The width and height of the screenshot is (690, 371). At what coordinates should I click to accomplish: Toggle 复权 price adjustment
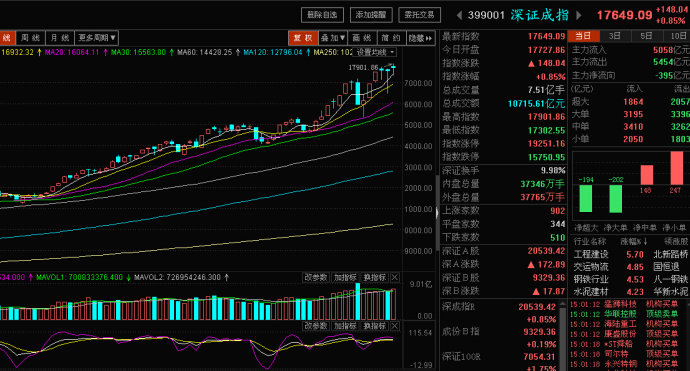pyautogui.click(x=303, y=38)
